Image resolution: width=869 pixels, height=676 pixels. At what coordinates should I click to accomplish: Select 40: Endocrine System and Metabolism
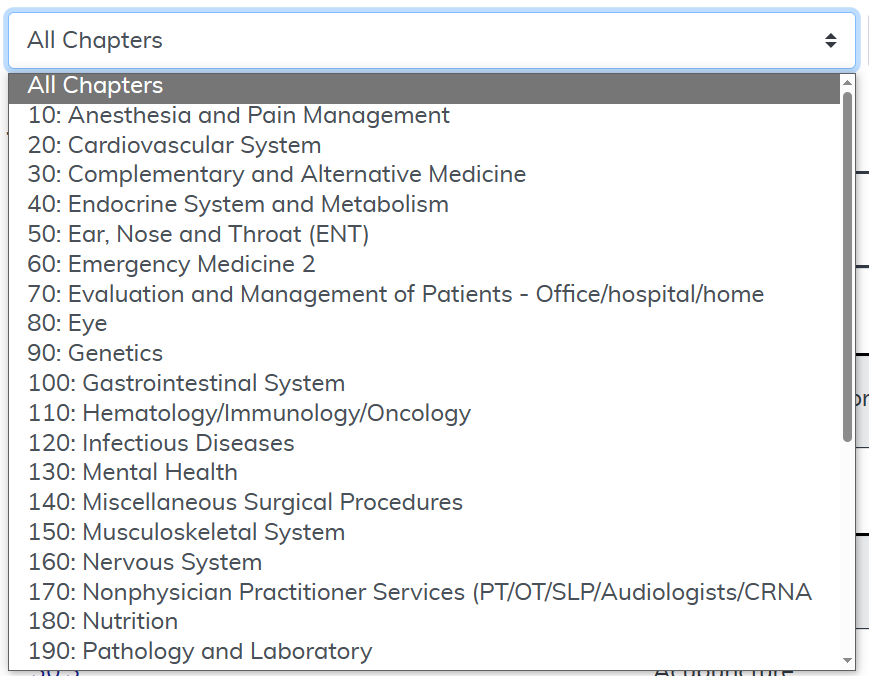(x=238, y=205)
